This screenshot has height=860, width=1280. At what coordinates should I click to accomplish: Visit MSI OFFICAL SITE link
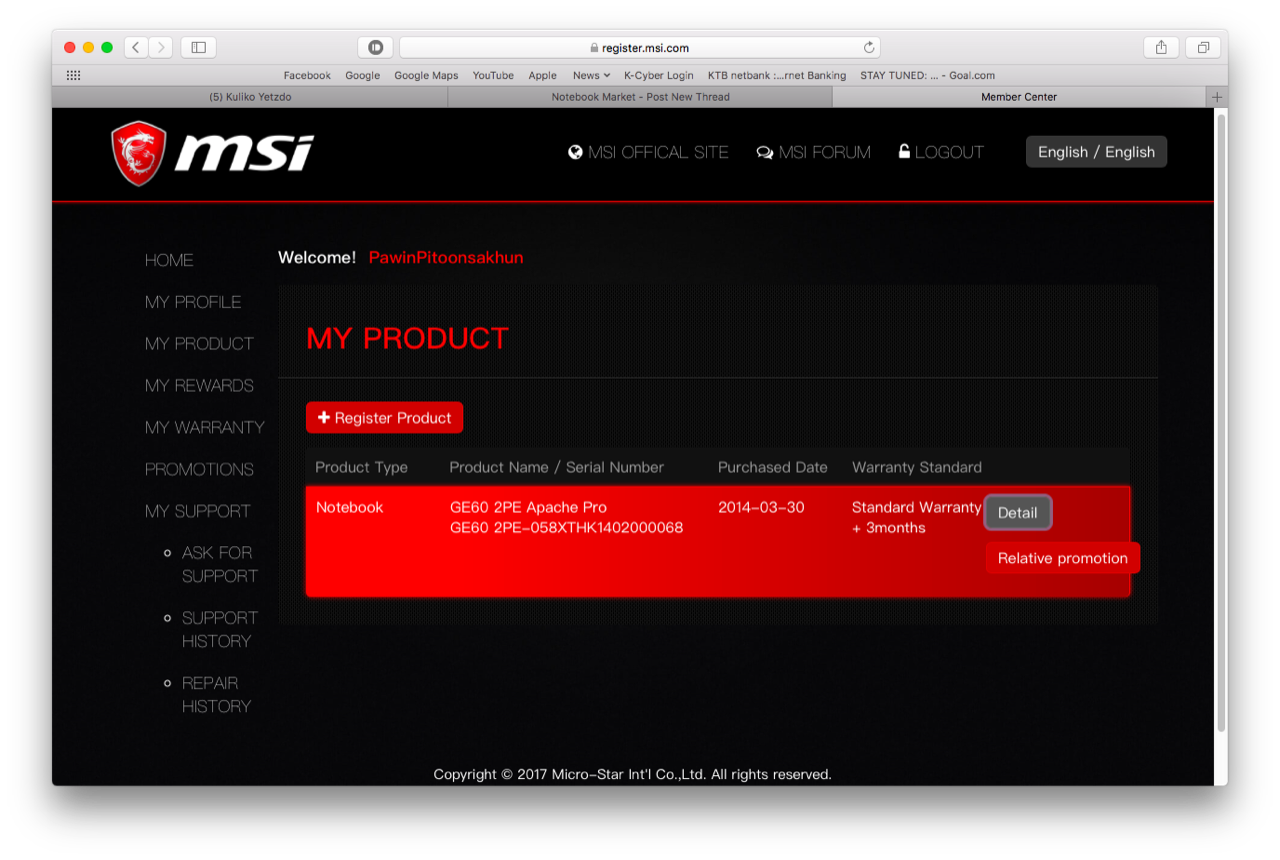click(648, 152)
